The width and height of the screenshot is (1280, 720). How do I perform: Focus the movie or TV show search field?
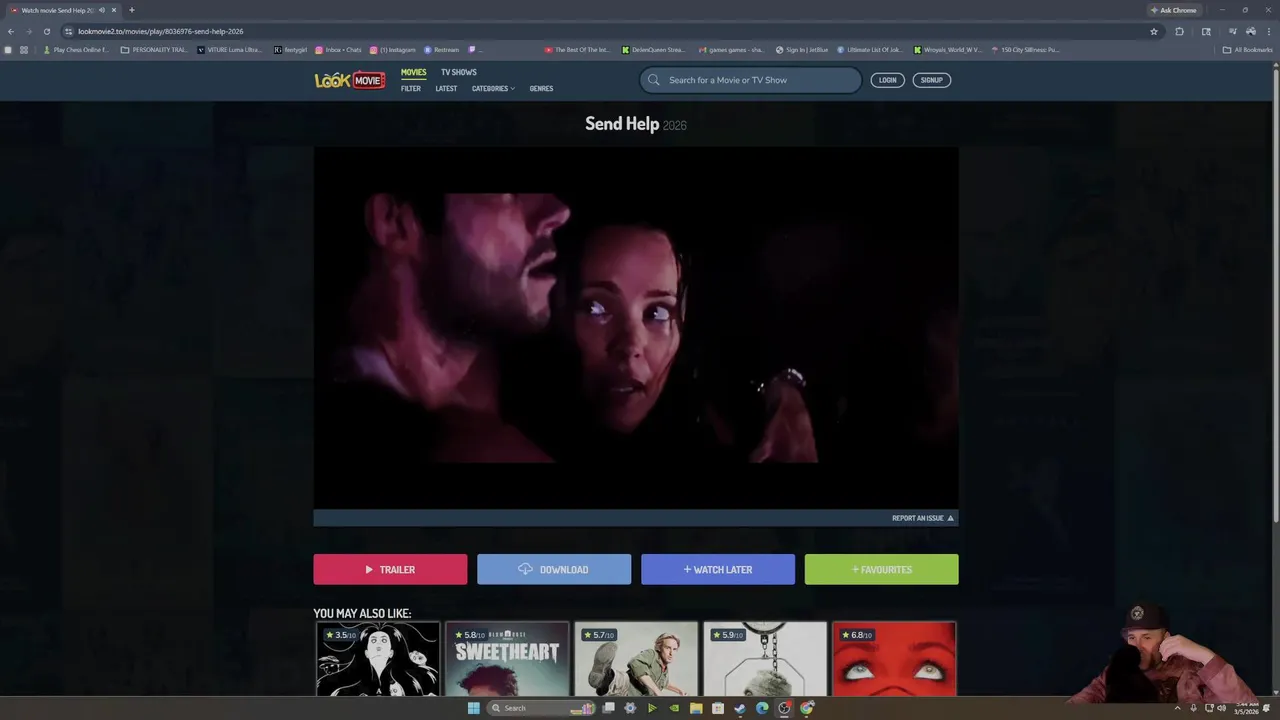coord(750,80)
